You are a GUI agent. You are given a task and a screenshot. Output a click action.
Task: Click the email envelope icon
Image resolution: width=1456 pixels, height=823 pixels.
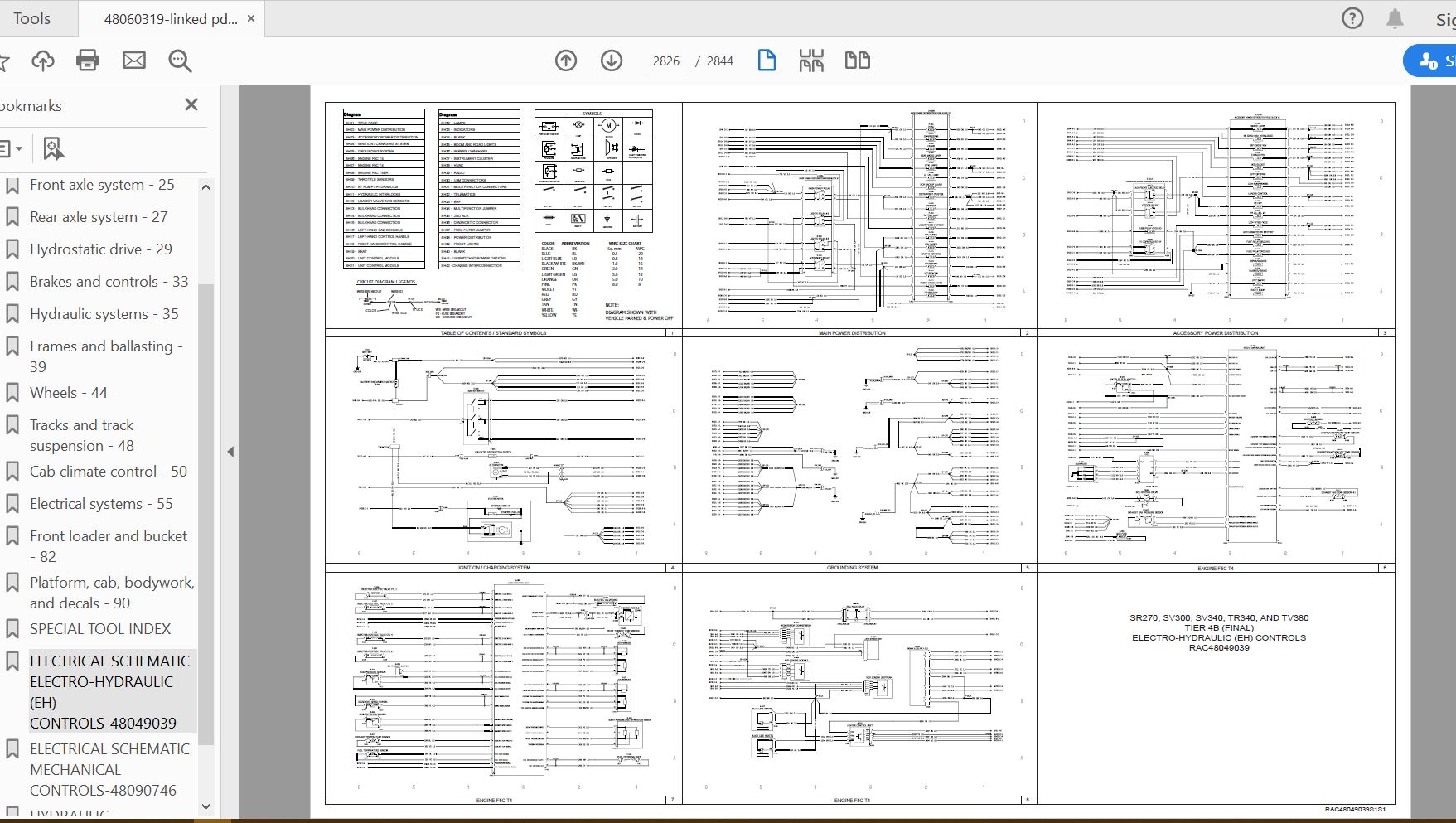[x=133, y=61]
